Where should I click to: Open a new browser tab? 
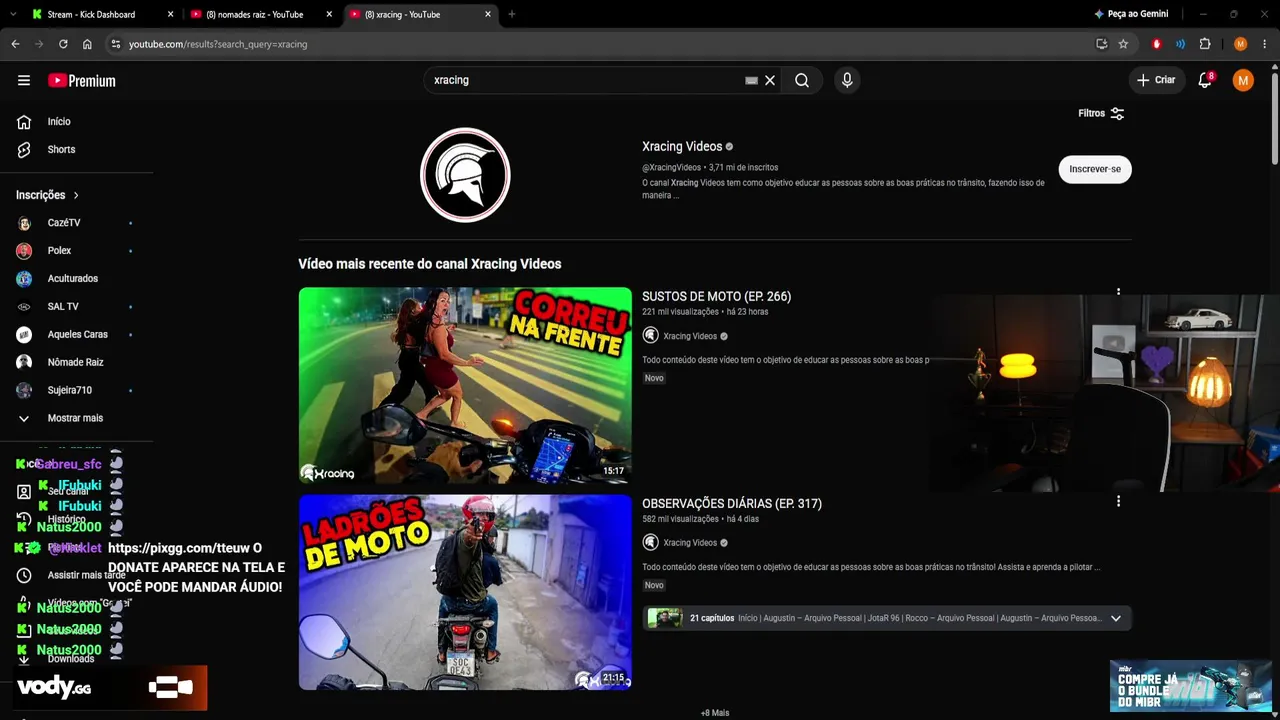point(512,14)
